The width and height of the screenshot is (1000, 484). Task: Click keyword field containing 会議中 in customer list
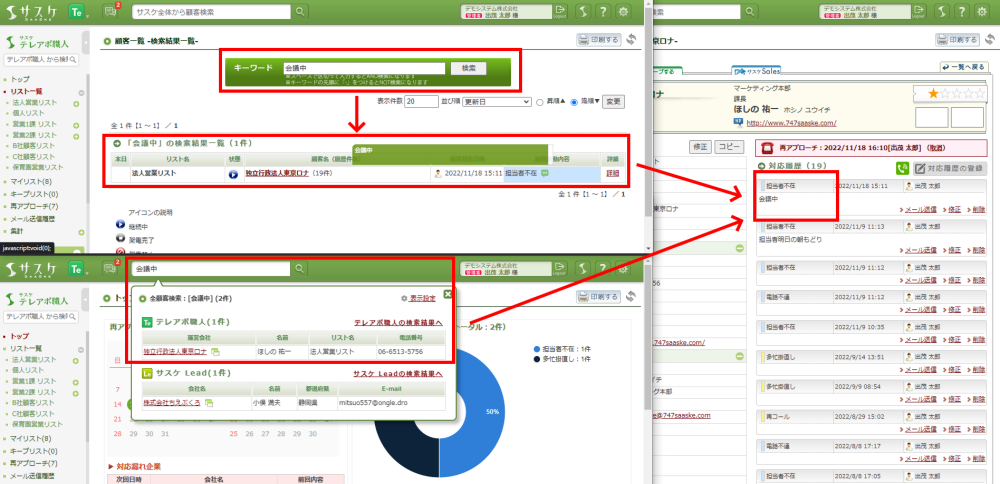coord(364,68)
